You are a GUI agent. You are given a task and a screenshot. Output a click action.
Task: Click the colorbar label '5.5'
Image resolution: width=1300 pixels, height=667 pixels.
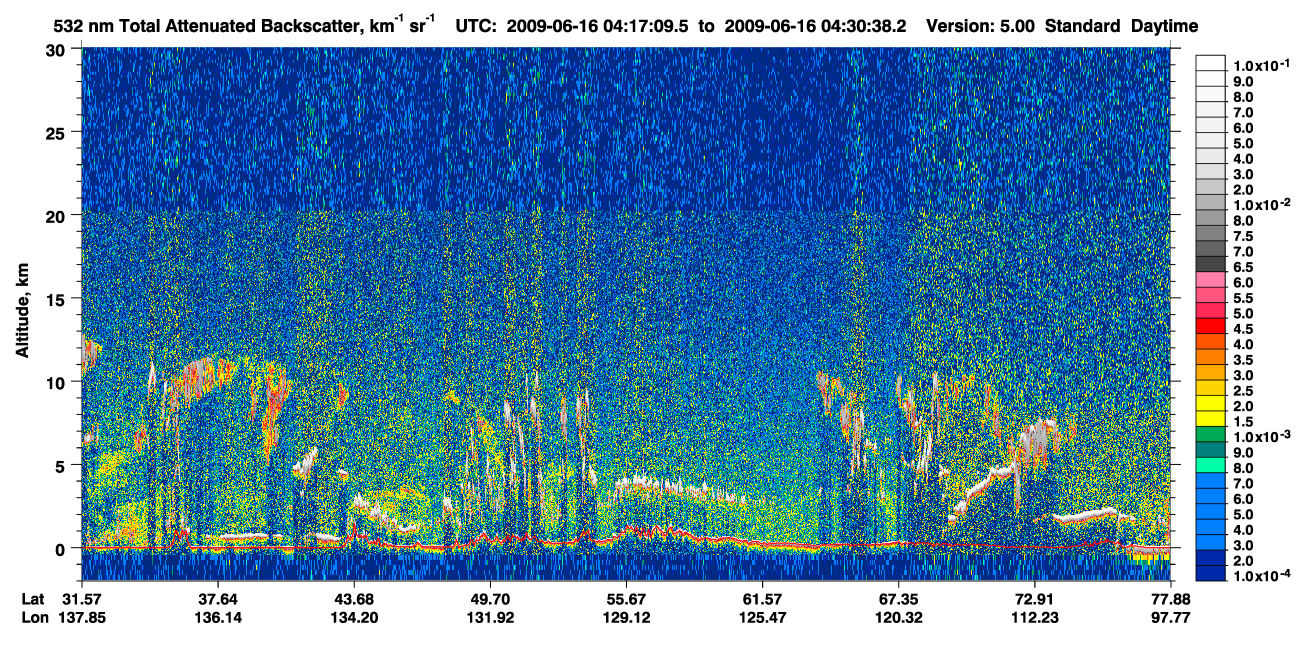click(1245, 299)
